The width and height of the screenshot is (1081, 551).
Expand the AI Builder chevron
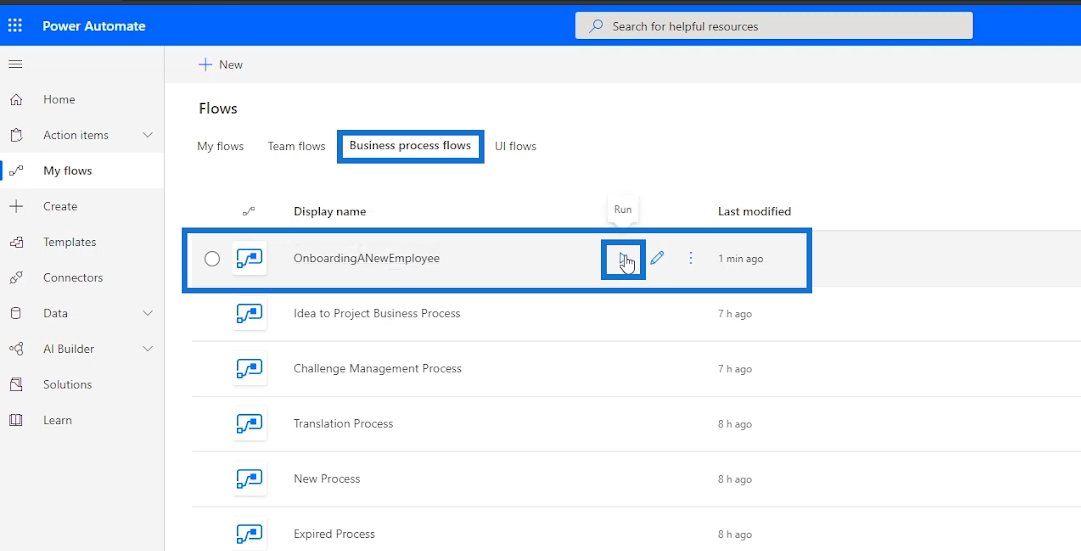(148, 349)
